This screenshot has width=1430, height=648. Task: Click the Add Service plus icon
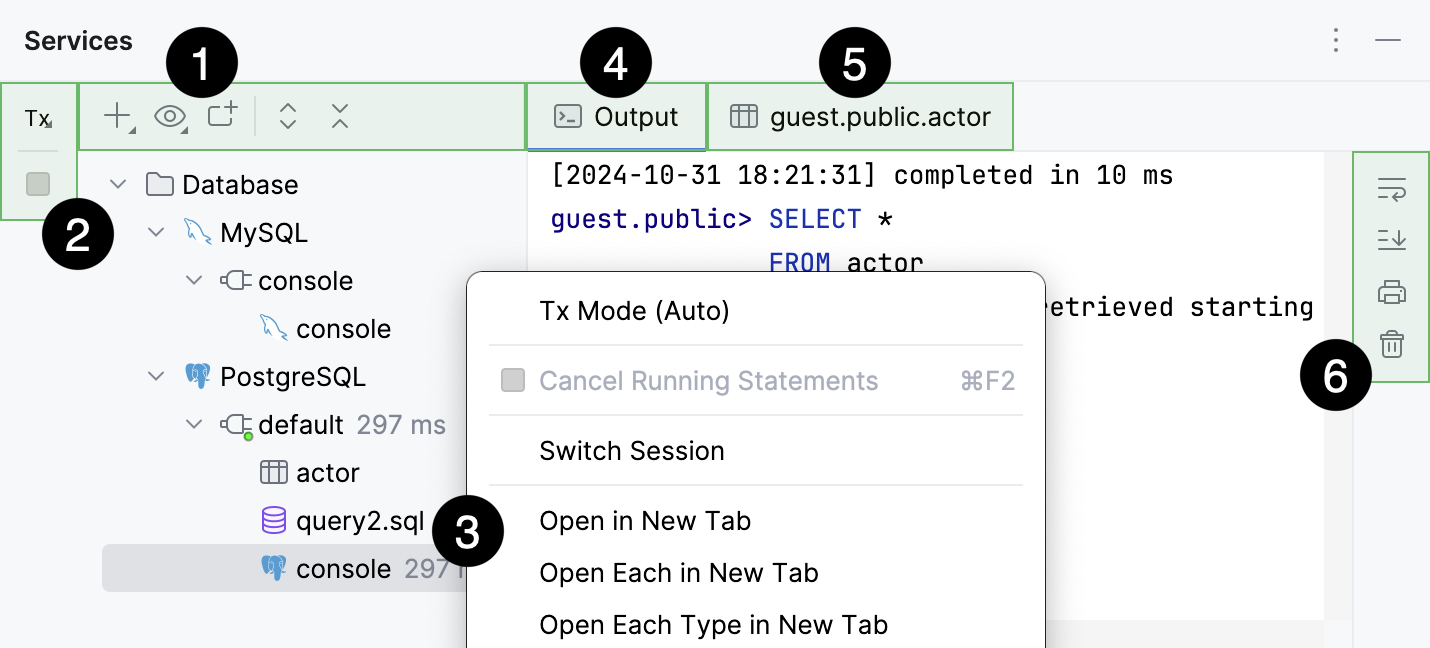click(x=118, y=117)
